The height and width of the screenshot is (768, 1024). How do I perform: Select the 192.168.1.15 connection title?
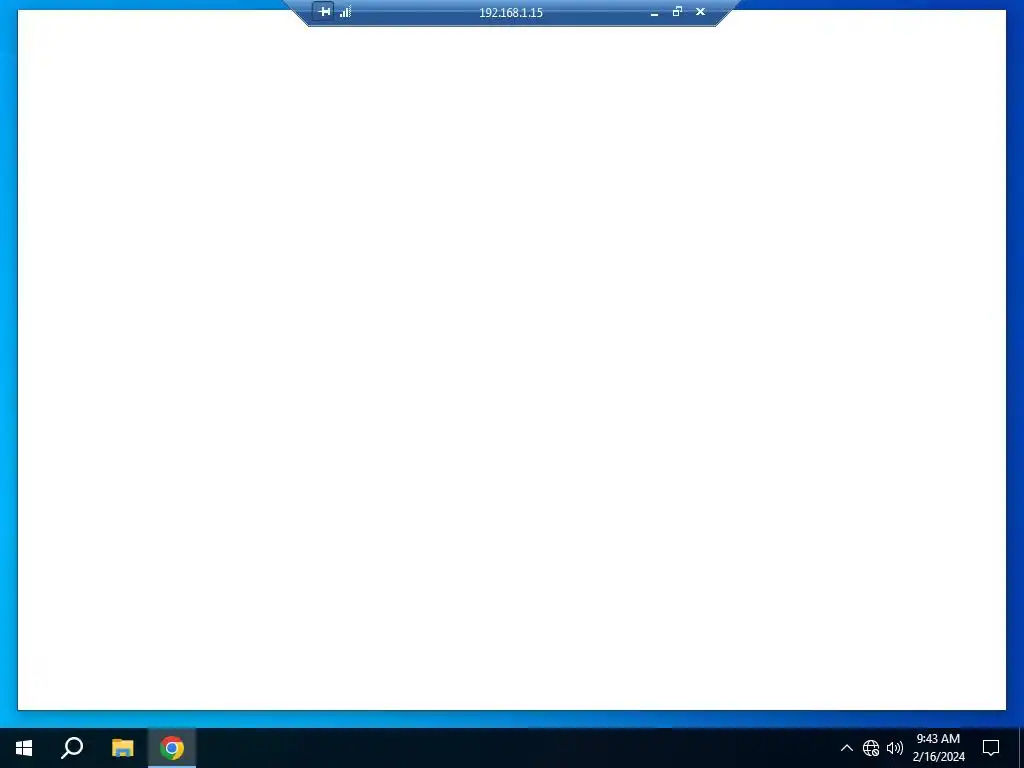pyautogui.click(x=511, y=12)
